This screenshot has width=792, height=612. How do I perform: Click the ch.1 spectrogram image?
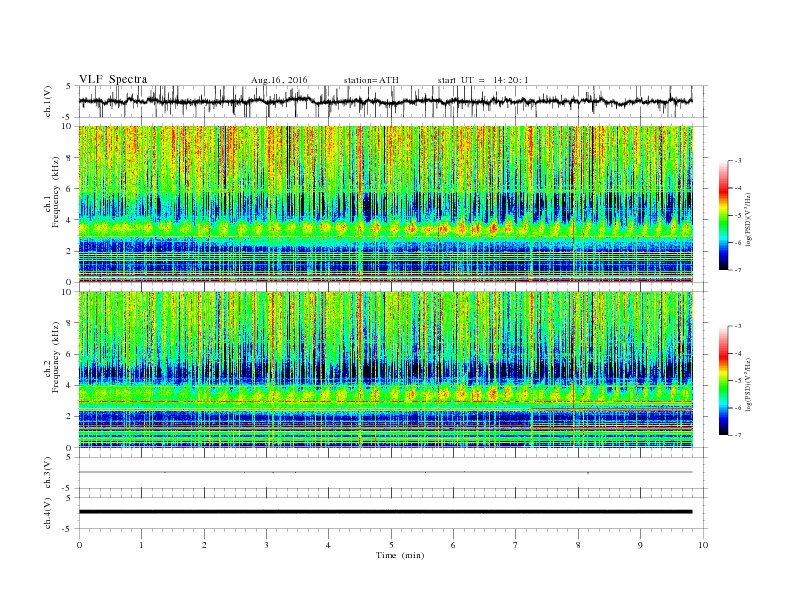385,204
